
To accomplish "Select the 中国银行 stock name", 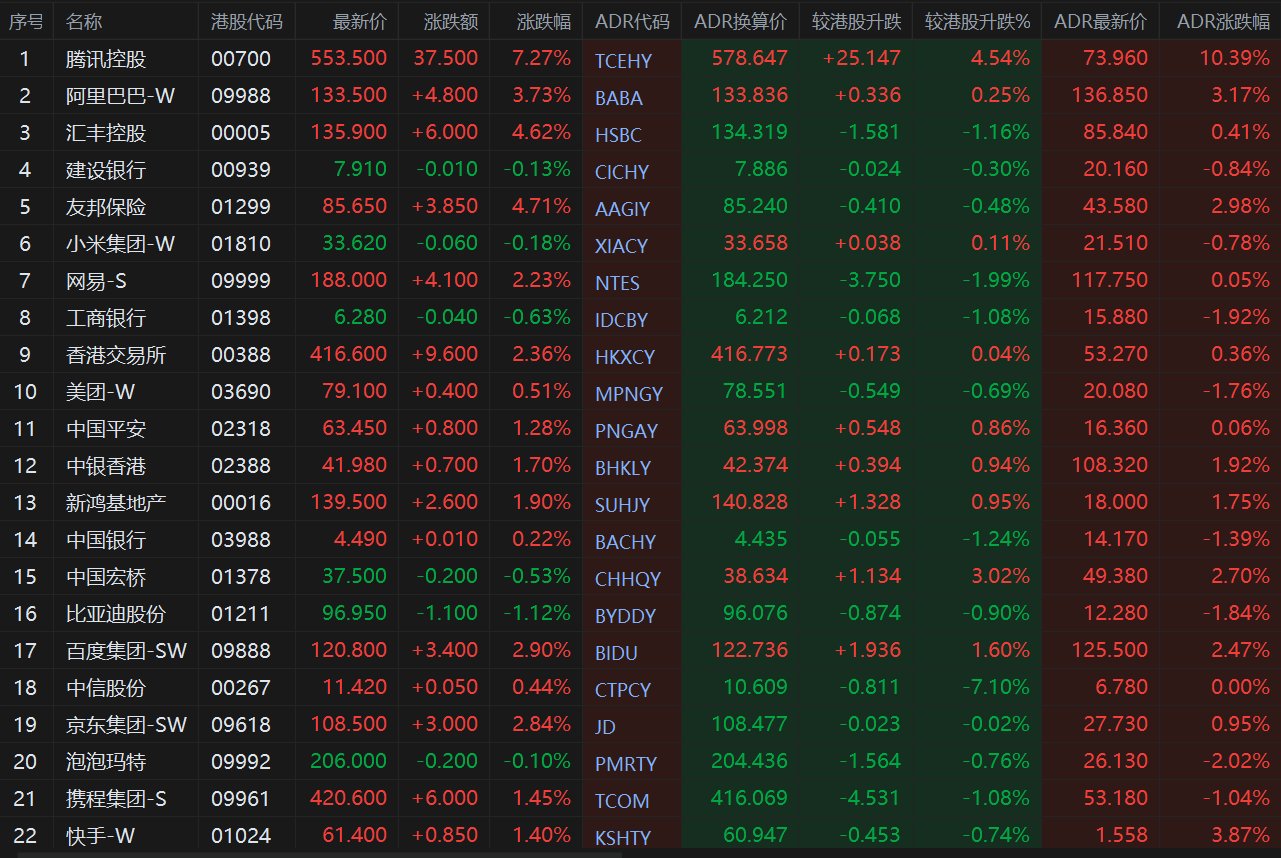I will pyautogui.click(x=106, y=540).
